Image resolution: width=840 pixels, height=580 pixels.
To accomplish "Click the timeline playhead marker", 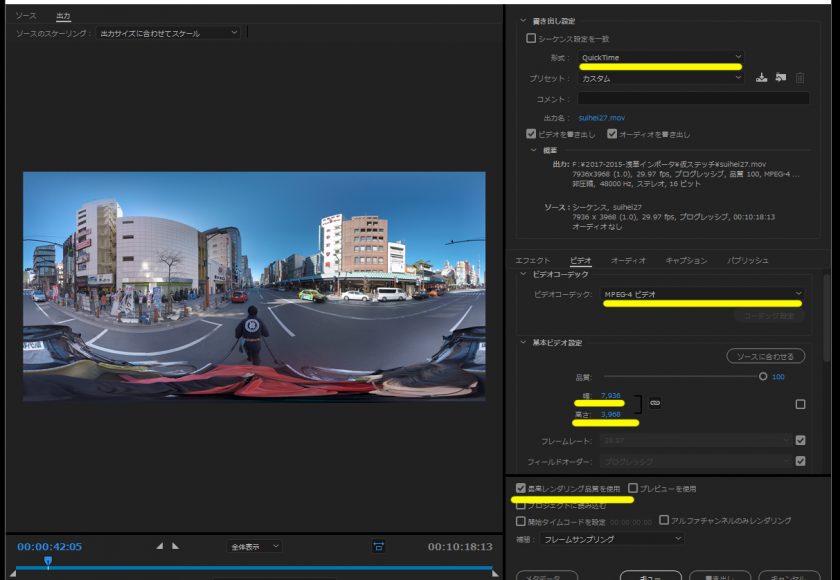I will coord(48,561).
